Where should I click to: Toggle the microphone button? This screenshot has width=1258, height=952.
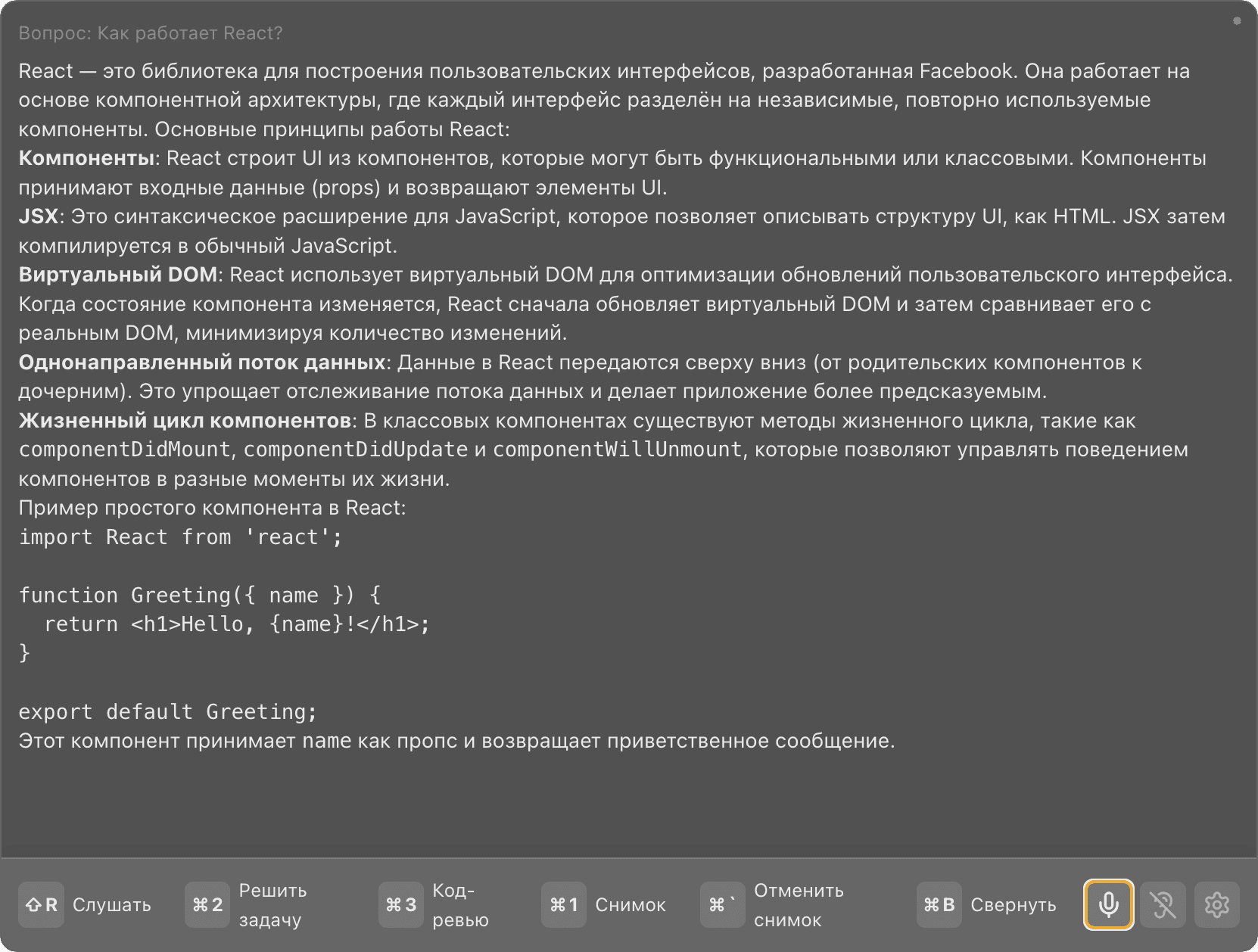1108,904
